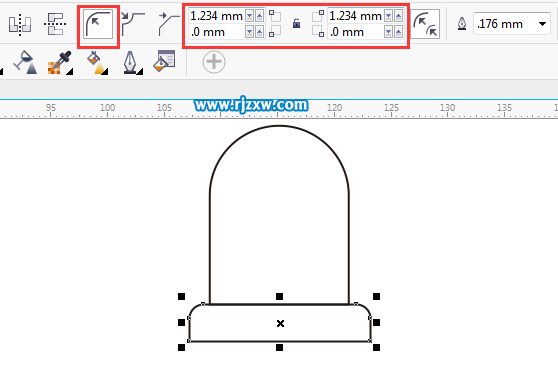Decrease the bottom-right corner radius value
This screenshot has width=558, height=383.
point(389,32)
